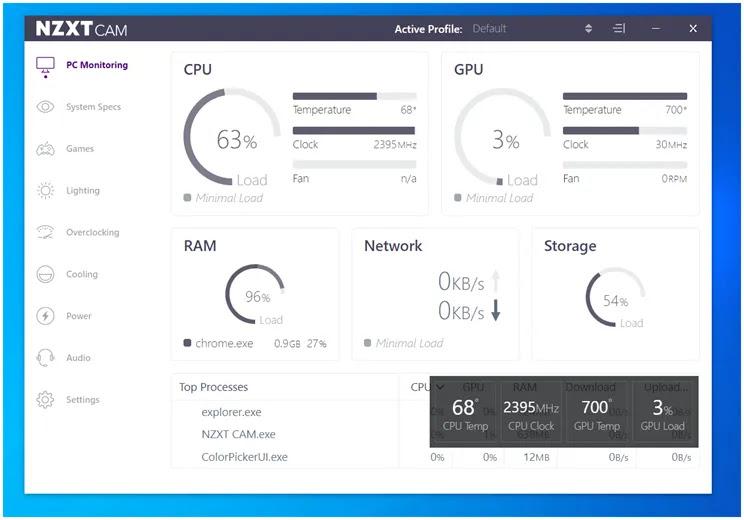This screenshot has height=520, width=744.
Task: Click the CPU Minimal Load label
Action: point(229,198)
